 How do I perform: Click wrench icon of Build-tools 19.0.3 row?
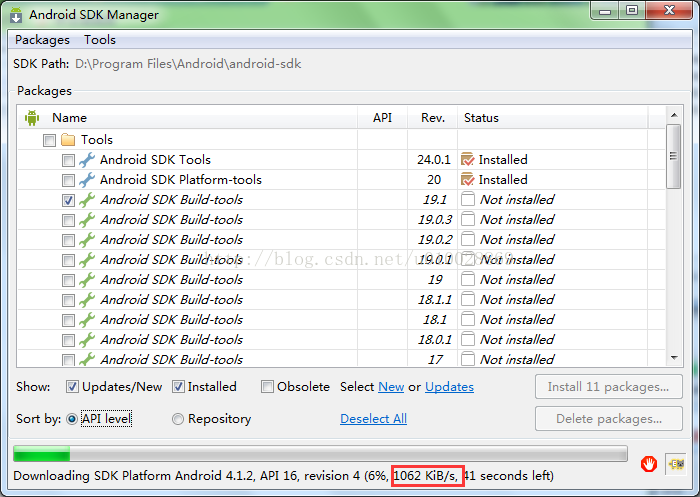(87, 220)
